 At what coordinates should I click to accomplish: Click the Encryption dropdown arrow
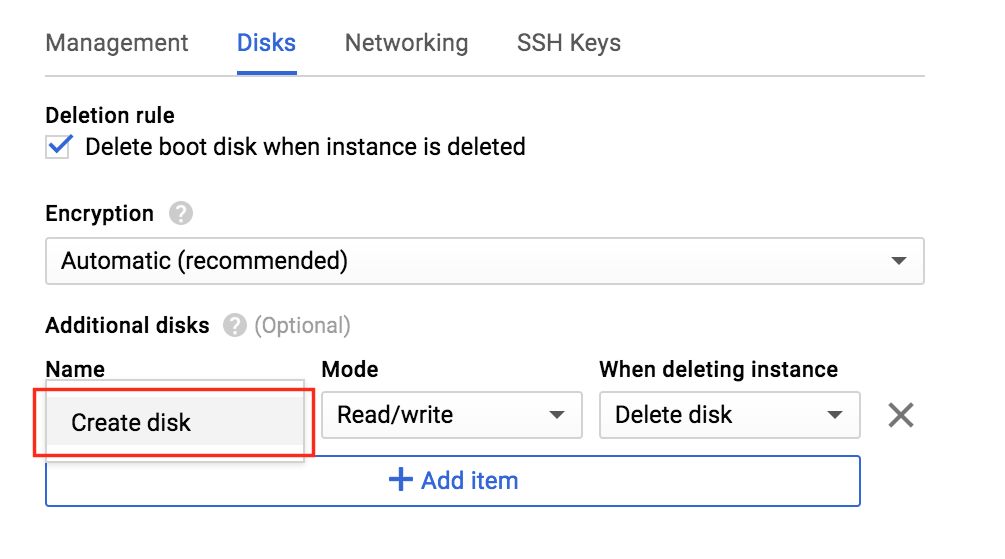899,261
